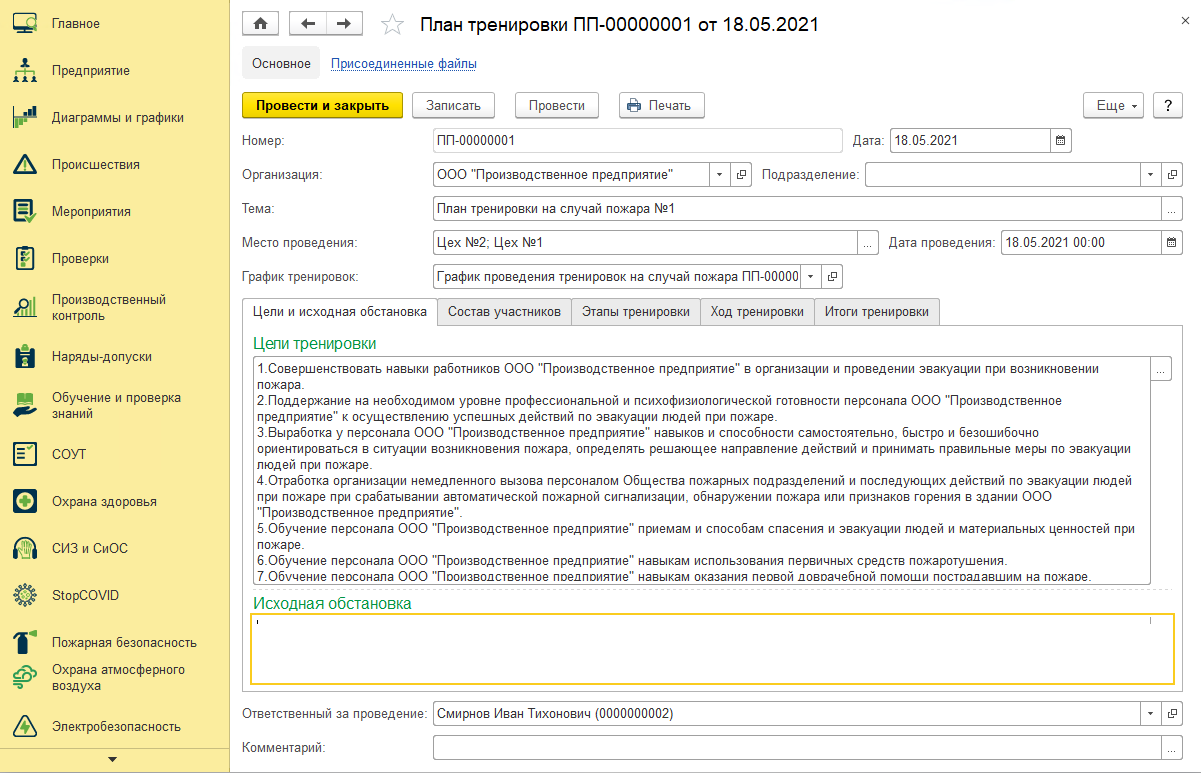Expand Ответственный за проведение dropdown

pos(1151,714)
